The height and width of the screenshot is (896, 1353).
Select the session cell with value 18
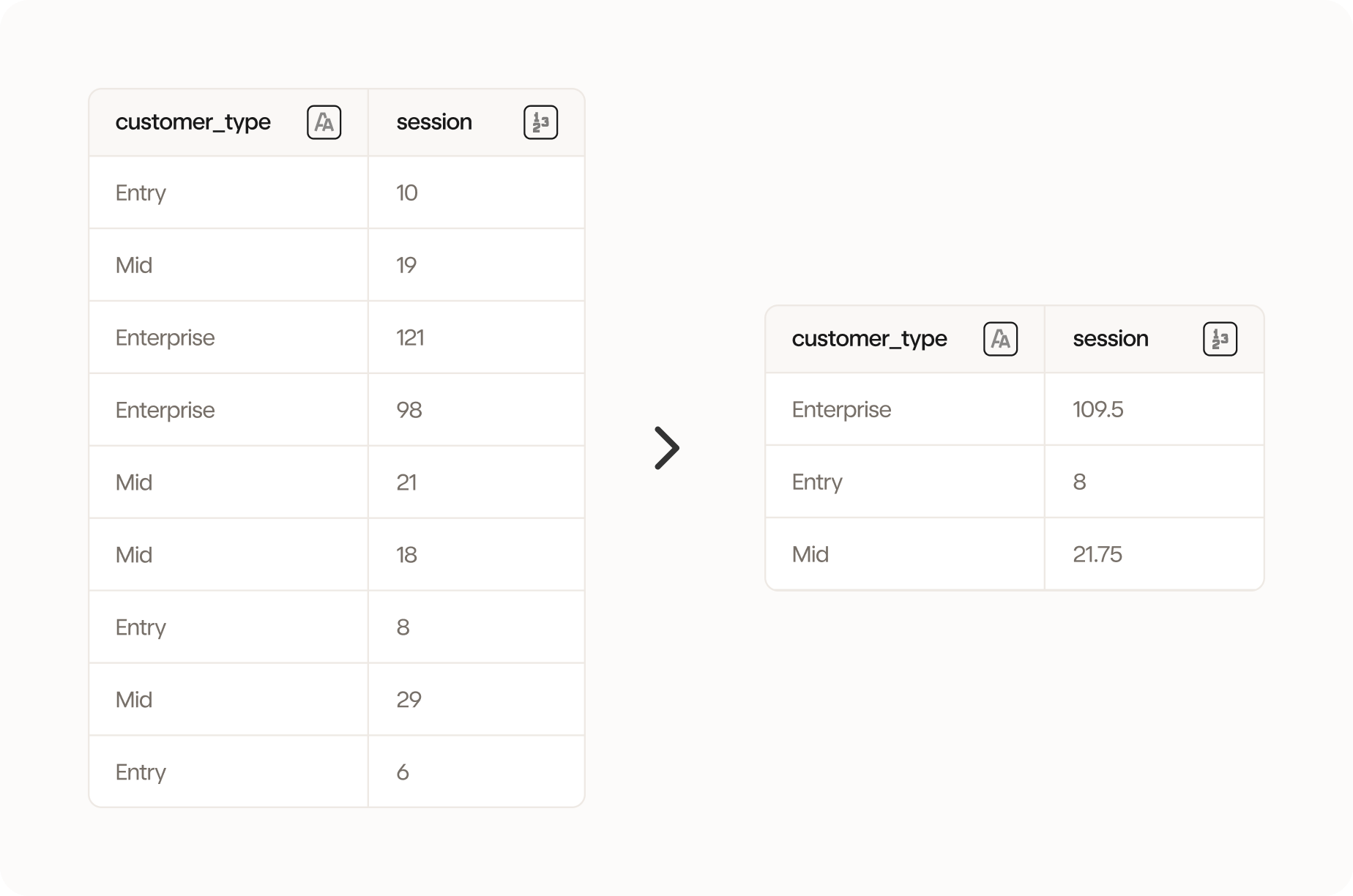(406, 555)
